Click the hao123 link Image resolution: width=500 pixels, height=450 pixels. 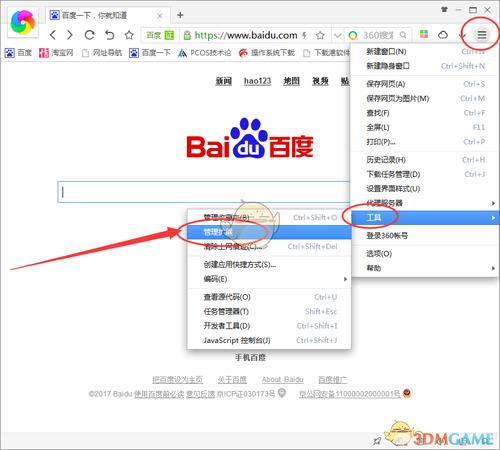coord(257,81)
